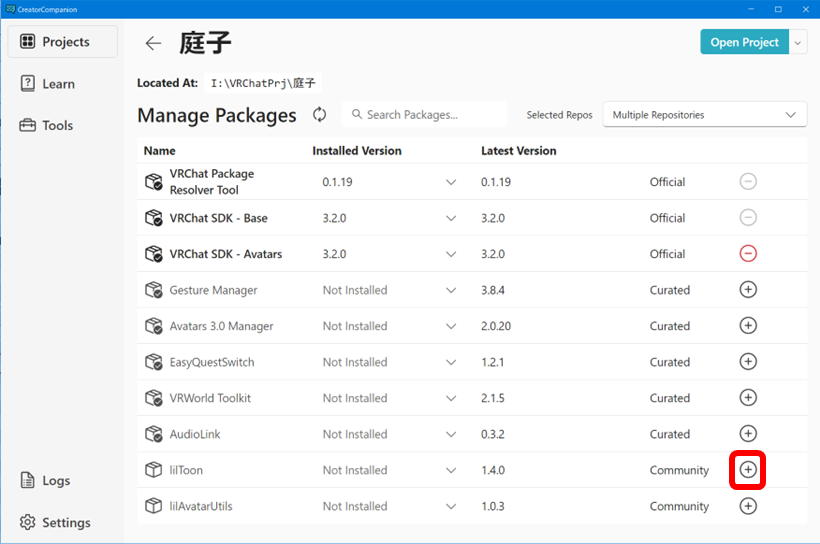Expand the Package Resolver Tool version dropdown
Screen dimensions: 820x544
(451, 182)
